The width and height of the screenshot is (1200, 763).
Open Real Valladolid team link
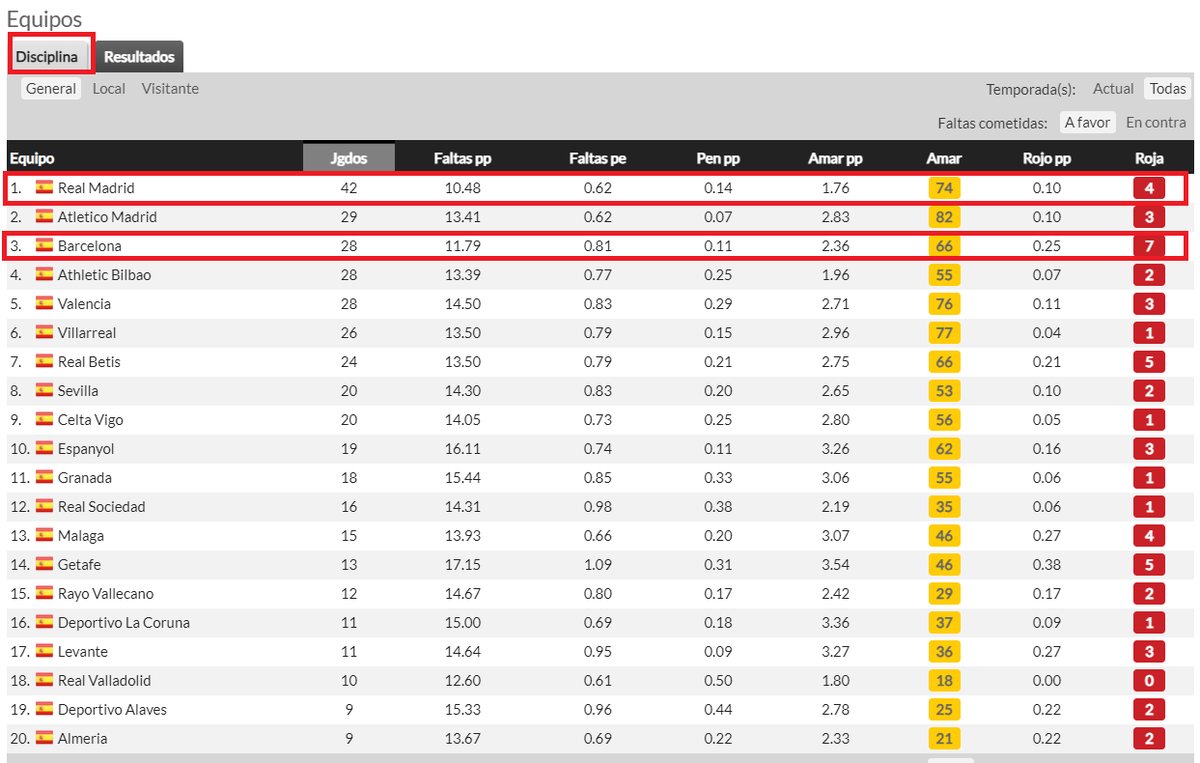(x=104, y=681)
